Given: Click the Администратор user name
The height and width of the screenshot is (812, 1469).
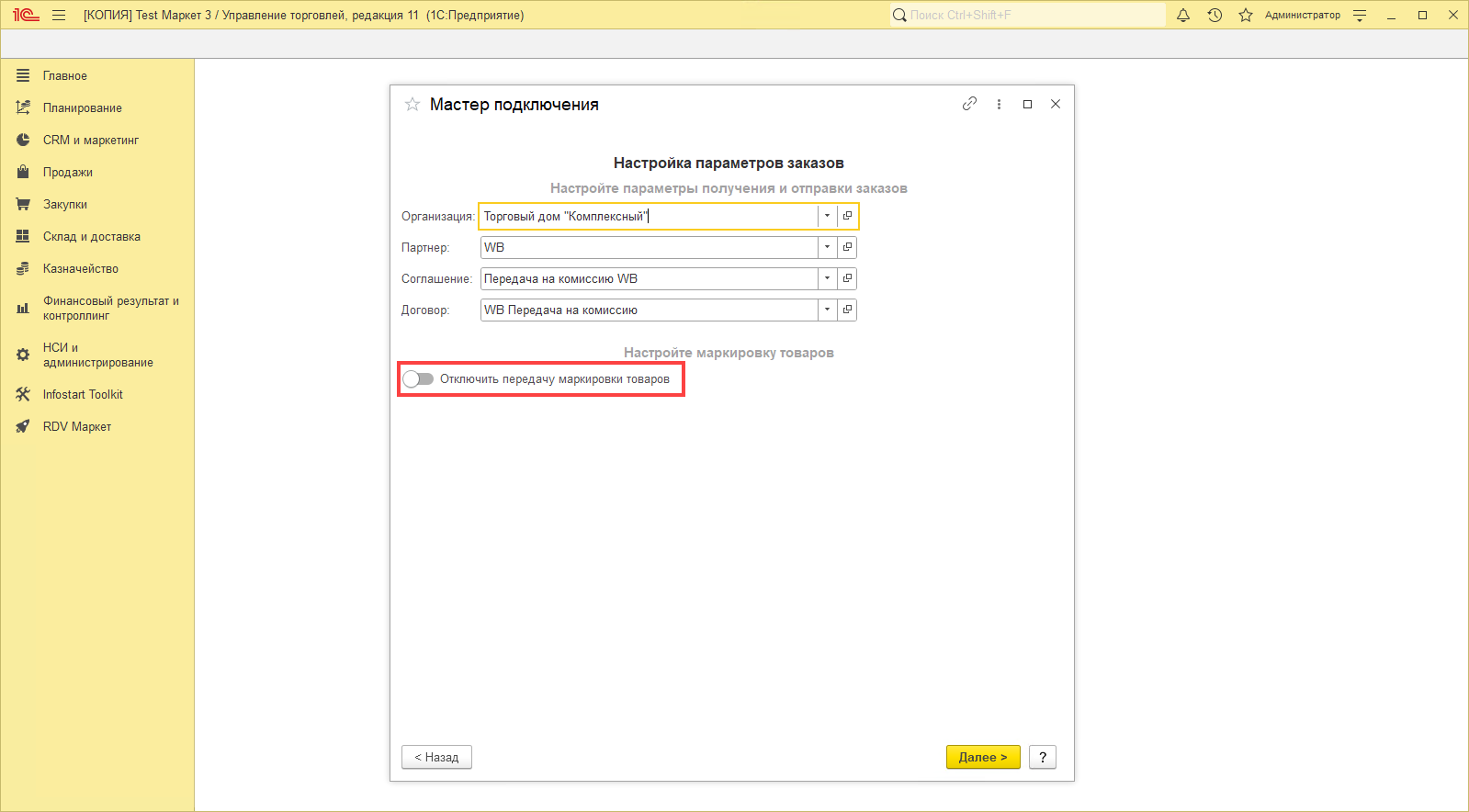Looking at the screenshot, I should pos(1302,15).
